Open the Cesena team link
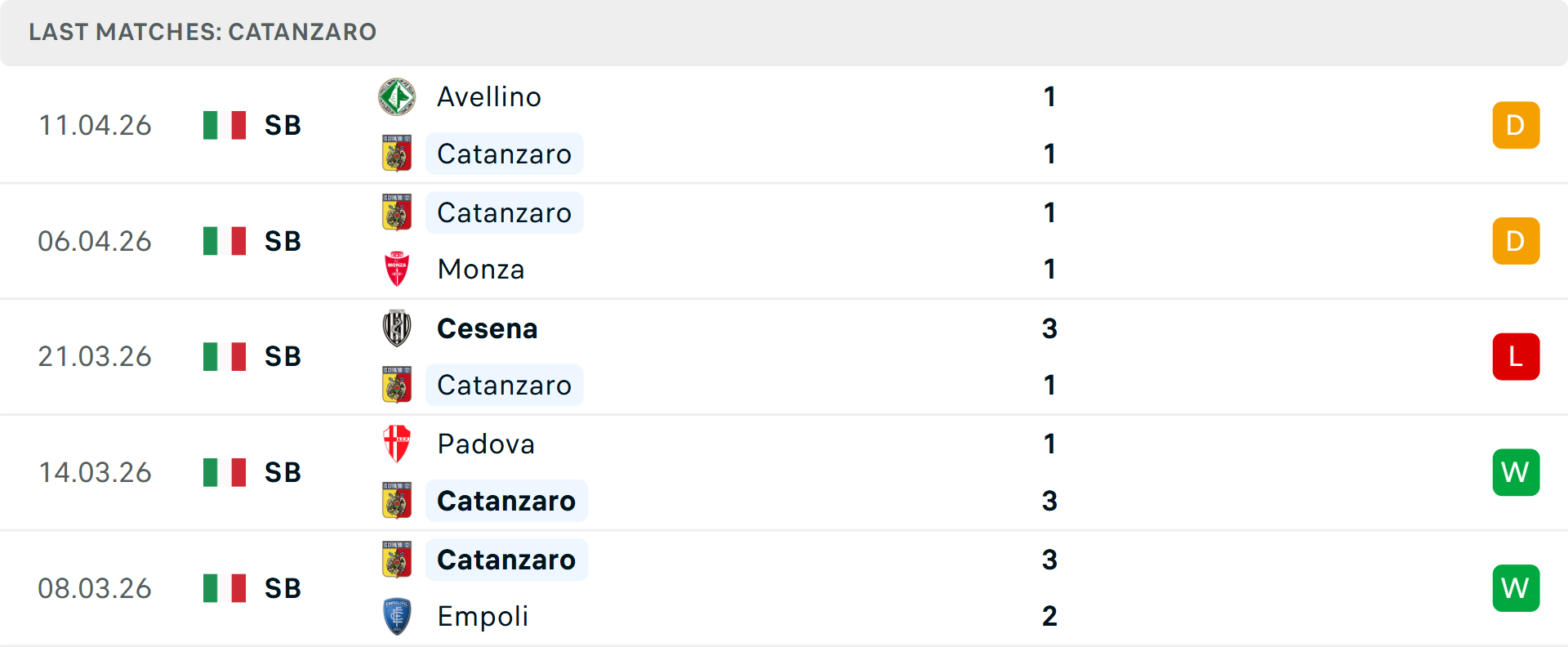The height and width of the screenshot is (647, 1568). pyautogui.click(x=487, y=328)
